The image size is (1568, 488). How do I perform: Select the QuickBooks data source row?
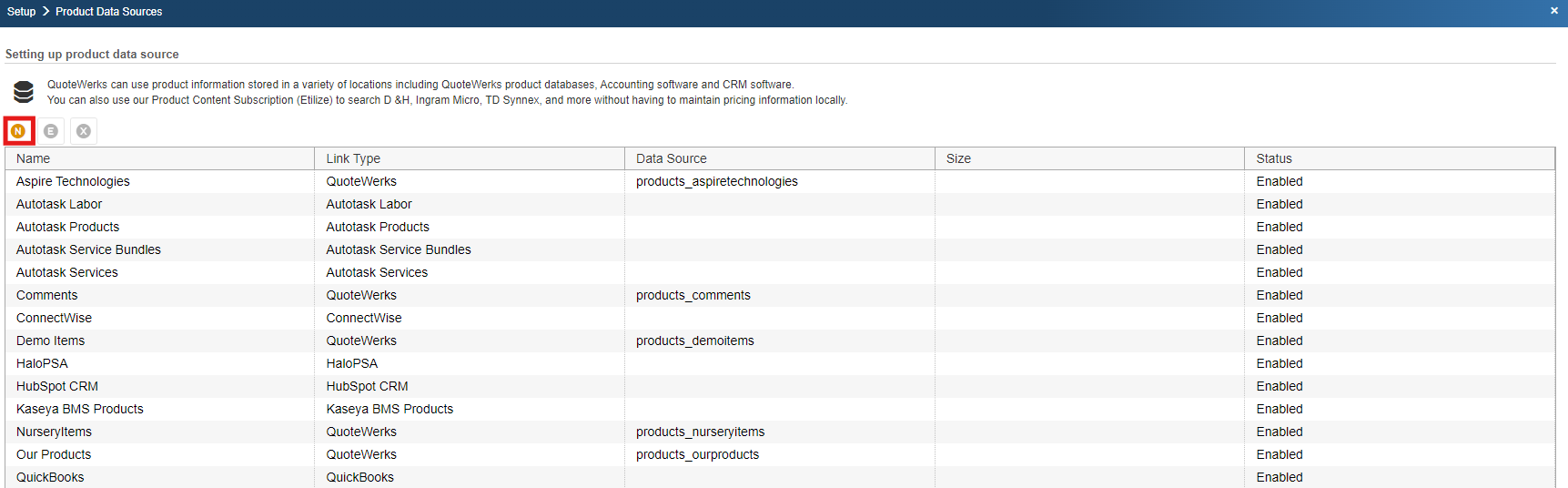[x=50, y=477]
